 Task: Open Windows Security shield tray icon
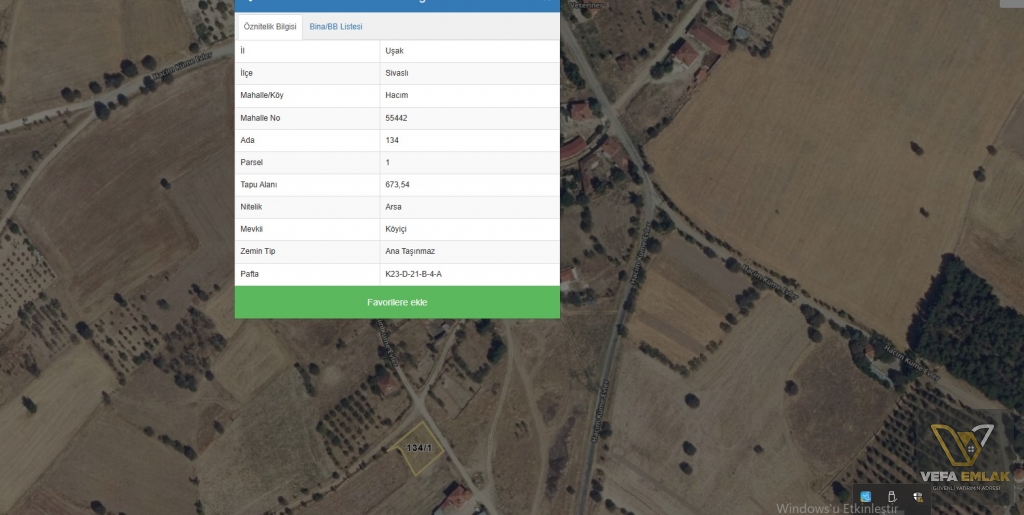918,497
